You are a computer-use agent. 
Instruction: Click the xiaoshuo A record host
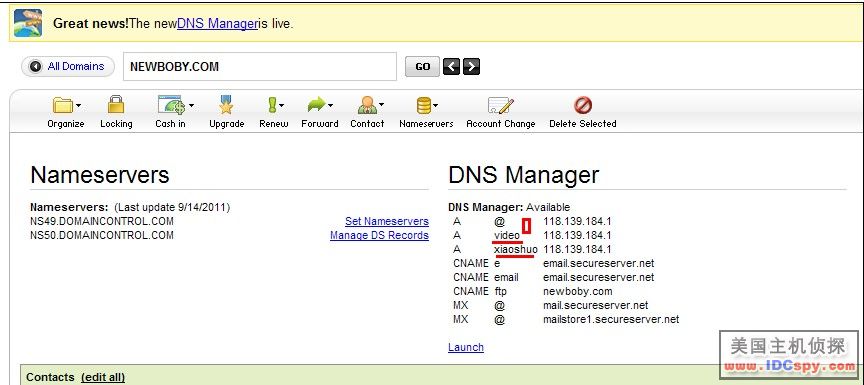pyautogui.click(x=516, y=249)
